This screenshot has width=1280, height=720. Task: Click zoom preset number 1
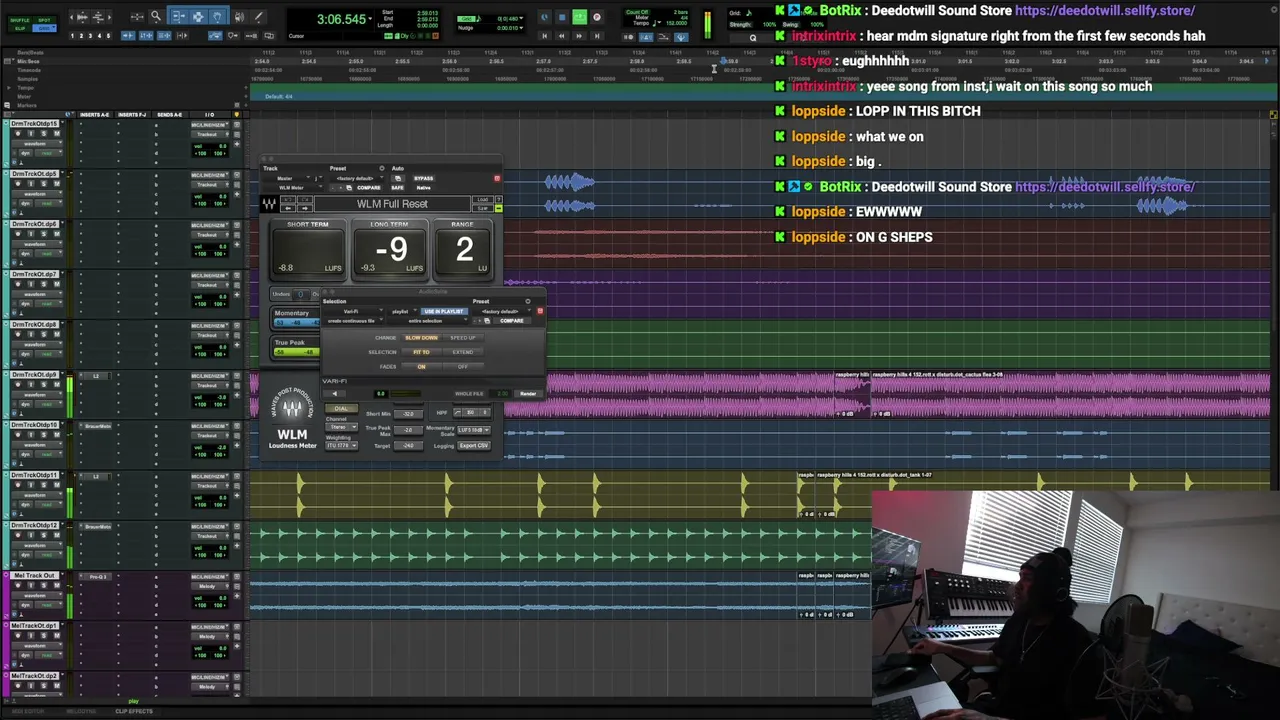point(72,36)
